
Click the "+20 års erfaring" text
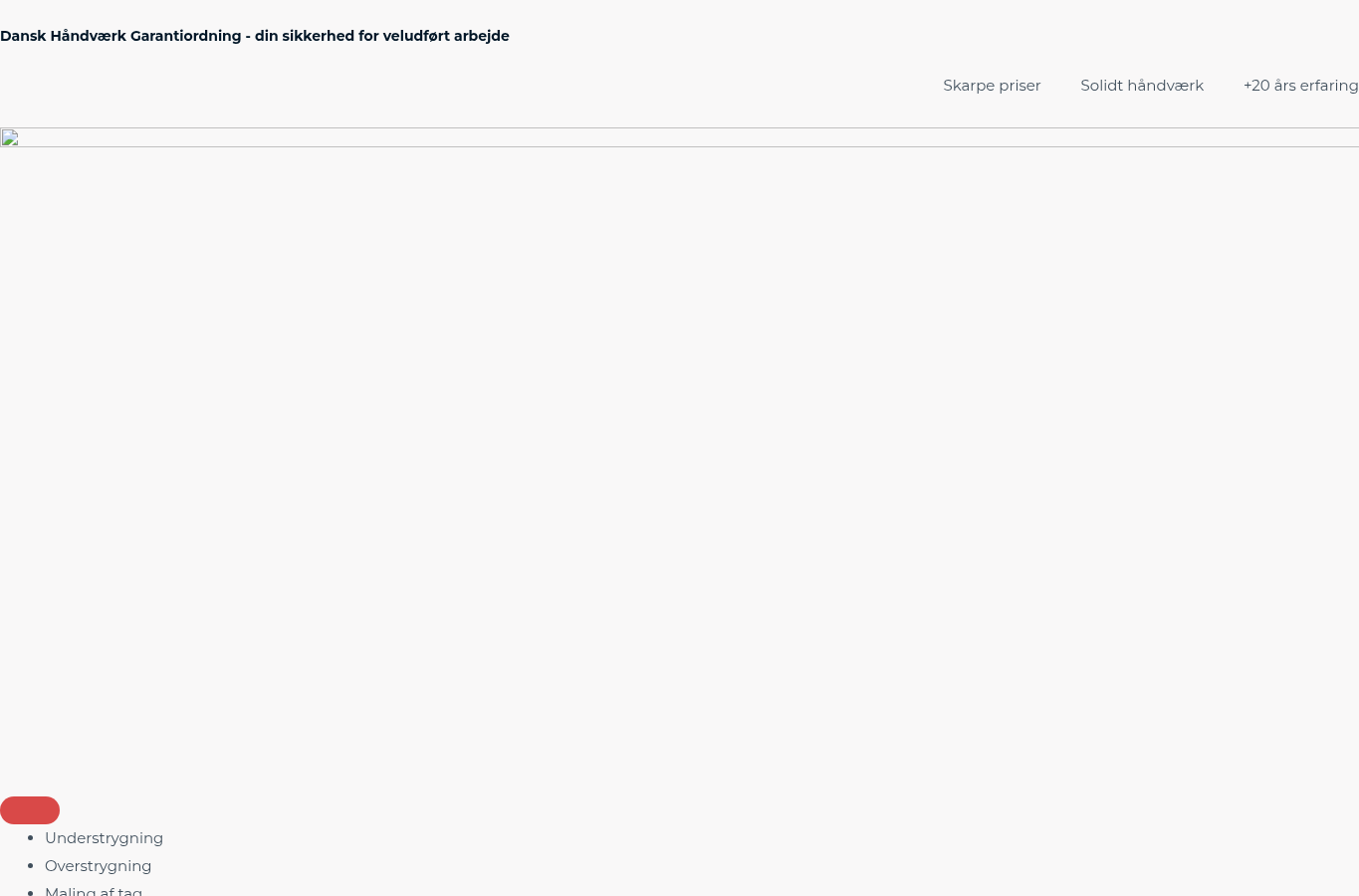(1301, 86)
